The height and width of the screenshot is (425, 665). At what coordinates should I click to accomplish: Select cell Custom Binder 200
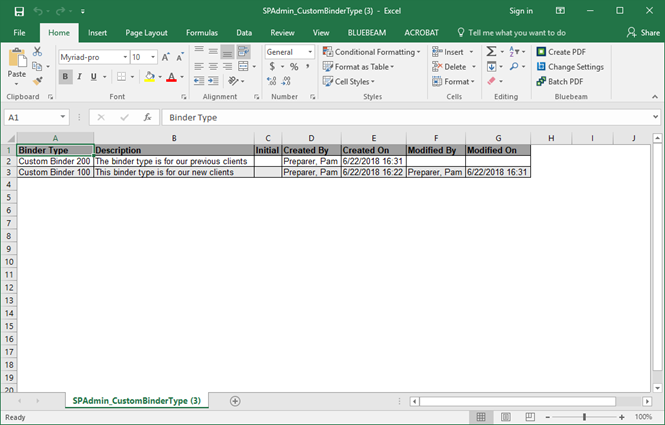[55, 161]
